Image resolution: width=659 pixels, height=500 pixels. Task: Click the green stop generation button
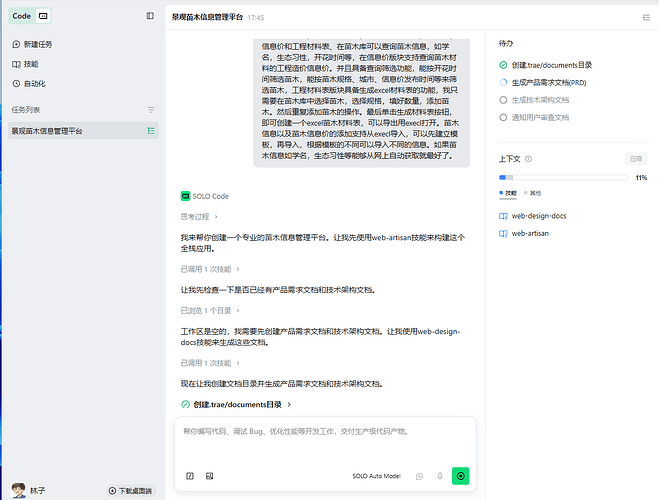pos(461,476)
